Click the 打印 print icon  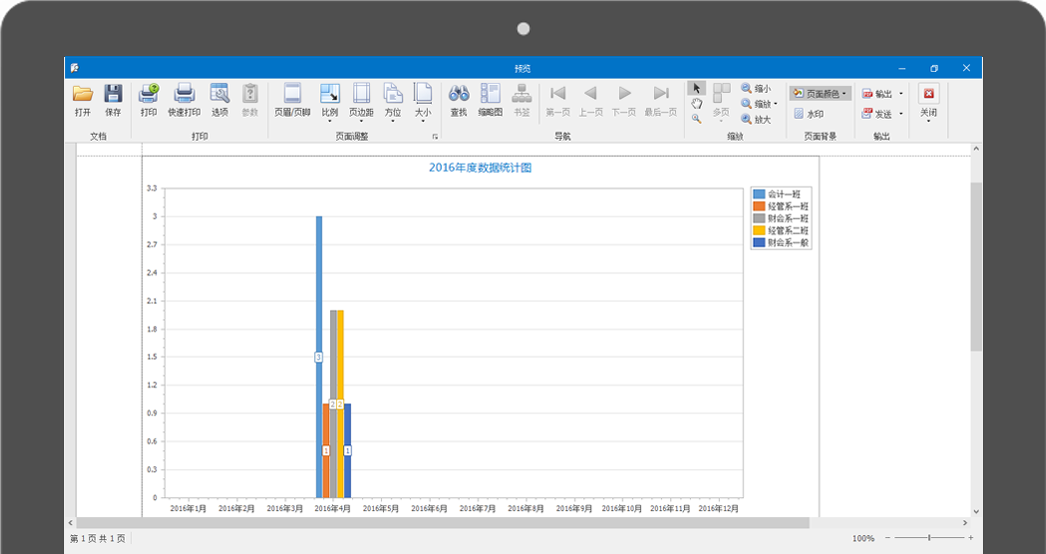[149, 100]
